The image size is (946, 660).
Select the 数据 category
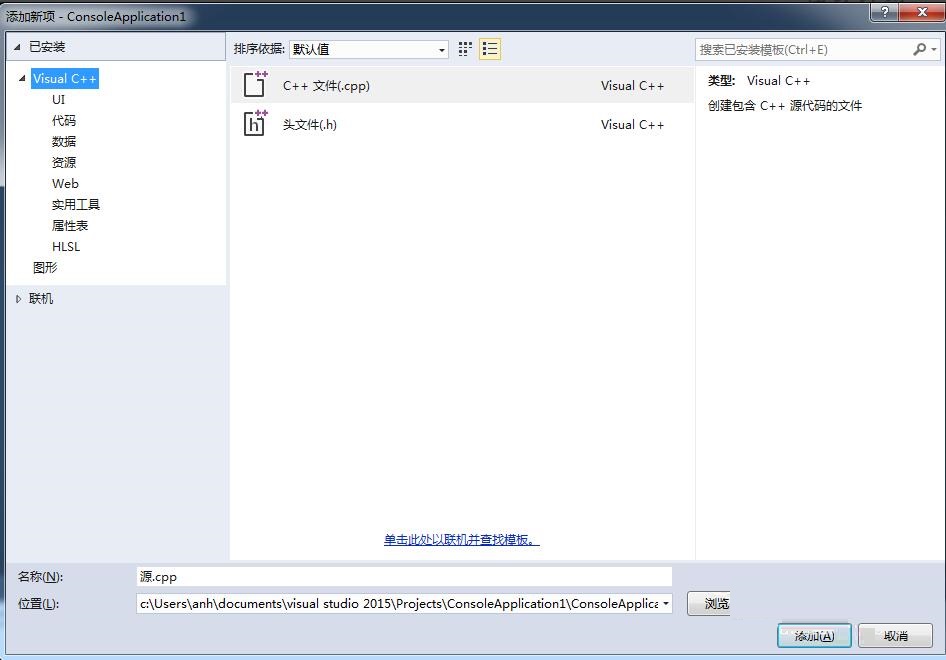coord(64,141)
